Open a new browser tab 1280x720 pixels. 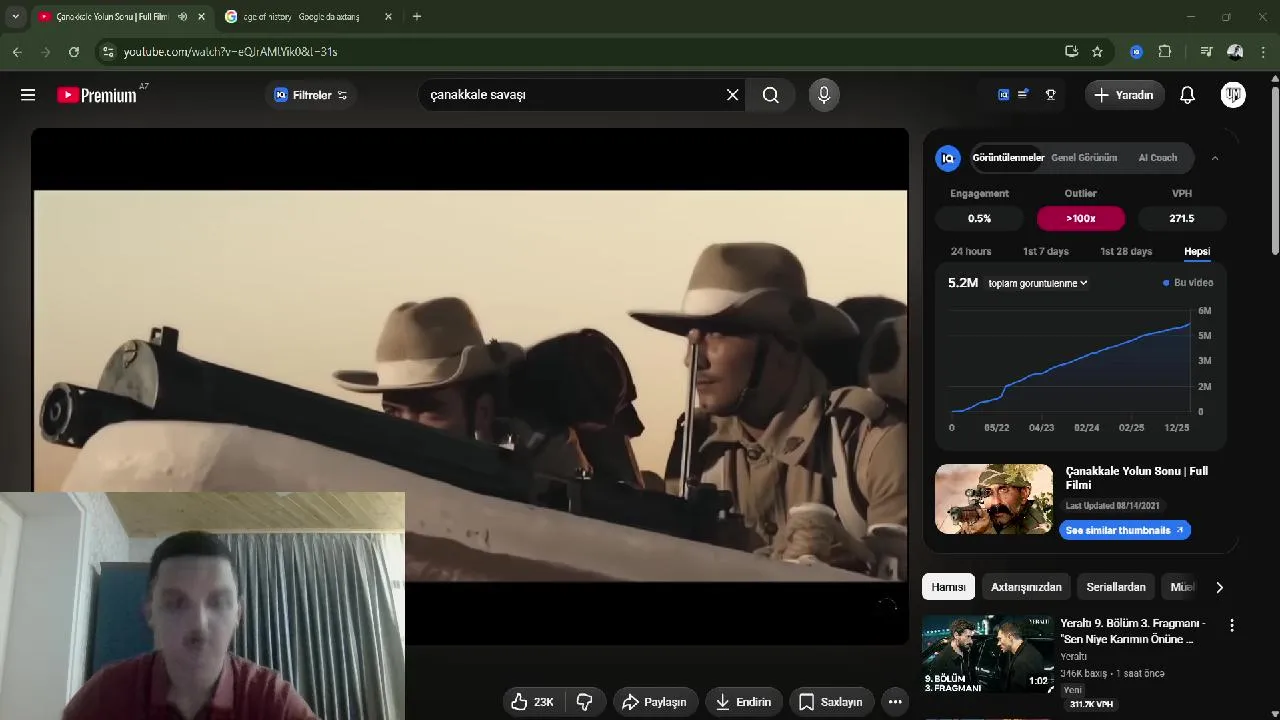417,17
